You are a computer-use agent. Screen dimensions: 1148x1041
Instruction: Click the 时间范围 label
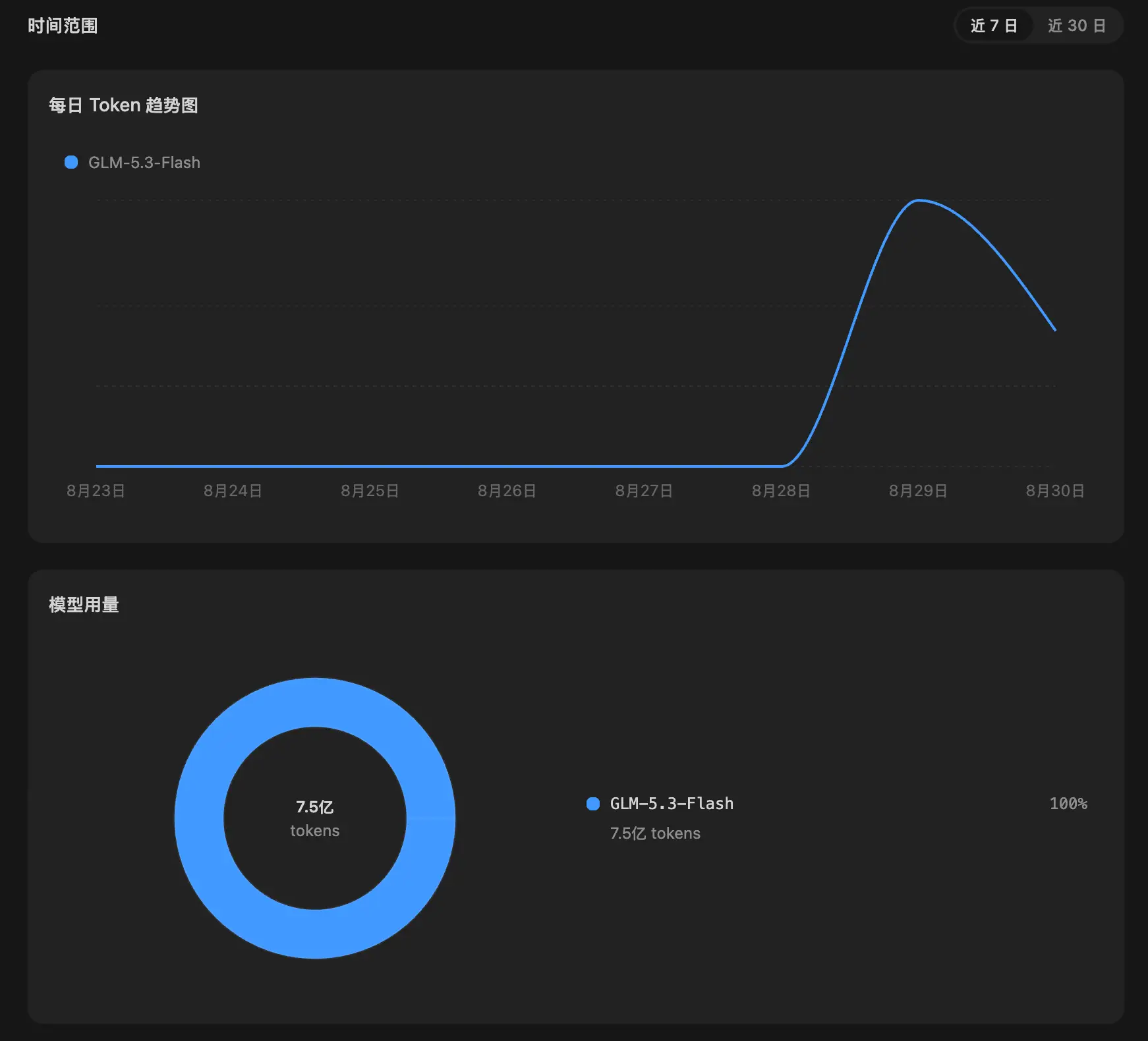[x=63, y=26]
